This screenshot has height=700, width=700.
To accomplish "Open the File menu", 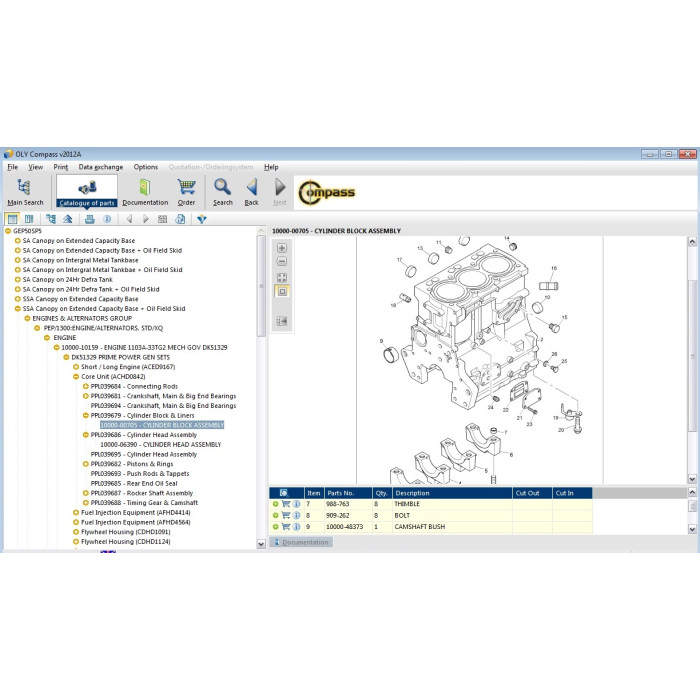I will click(x=12, y=167).
